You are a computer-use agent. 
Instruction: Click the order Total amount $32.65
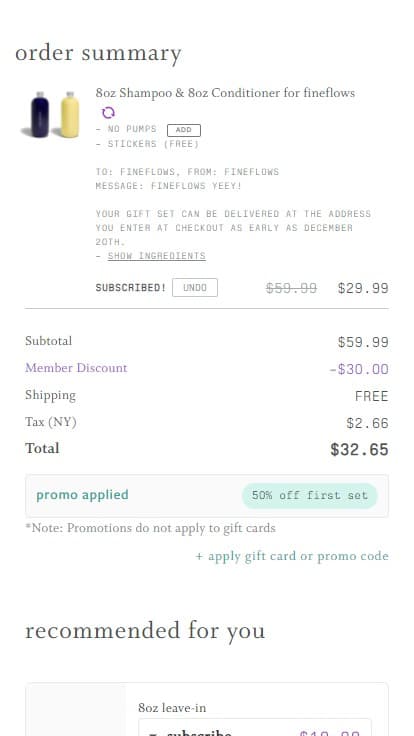(359, 450)
